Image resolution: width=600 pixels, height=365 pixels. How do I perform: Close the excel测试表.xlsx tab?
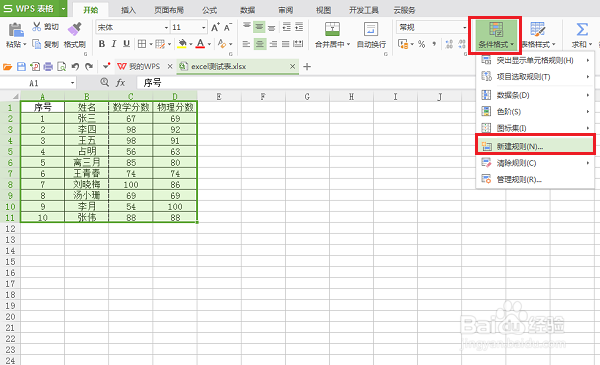click(x=292, y=67)
